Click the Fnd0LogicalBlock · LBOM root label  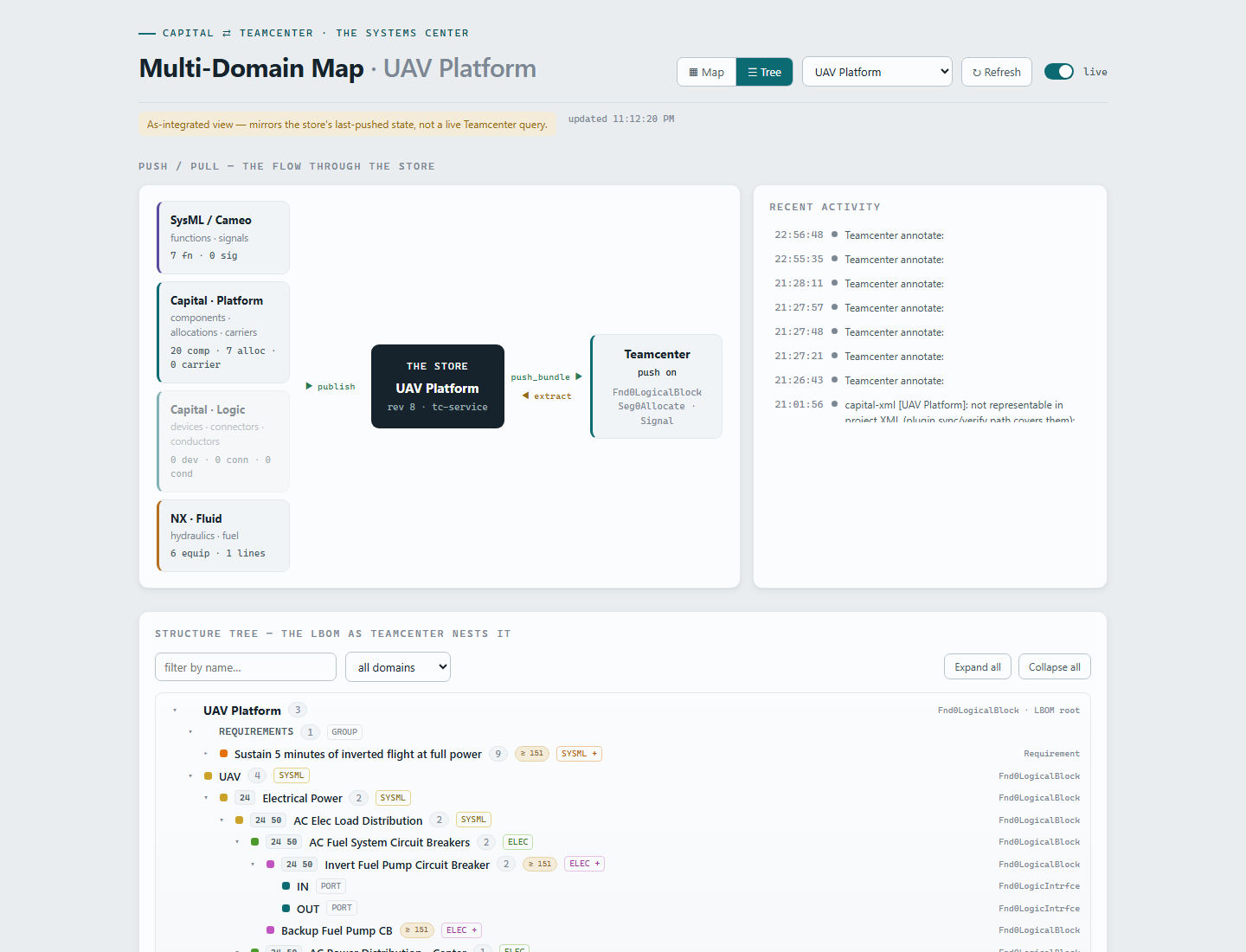1008,711
